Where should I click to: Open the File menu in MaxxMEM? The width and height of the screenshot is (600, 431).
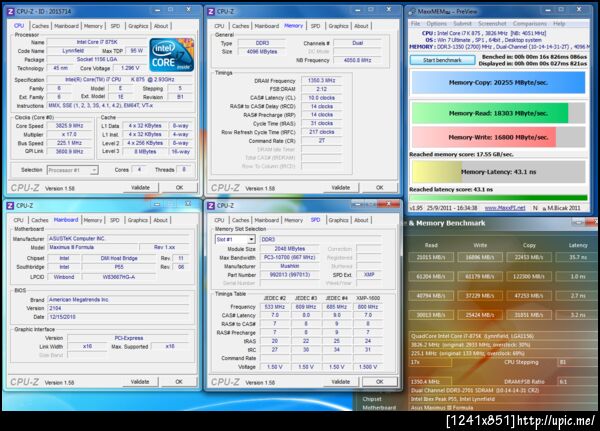pyautogui.click(x=415, y=24)
